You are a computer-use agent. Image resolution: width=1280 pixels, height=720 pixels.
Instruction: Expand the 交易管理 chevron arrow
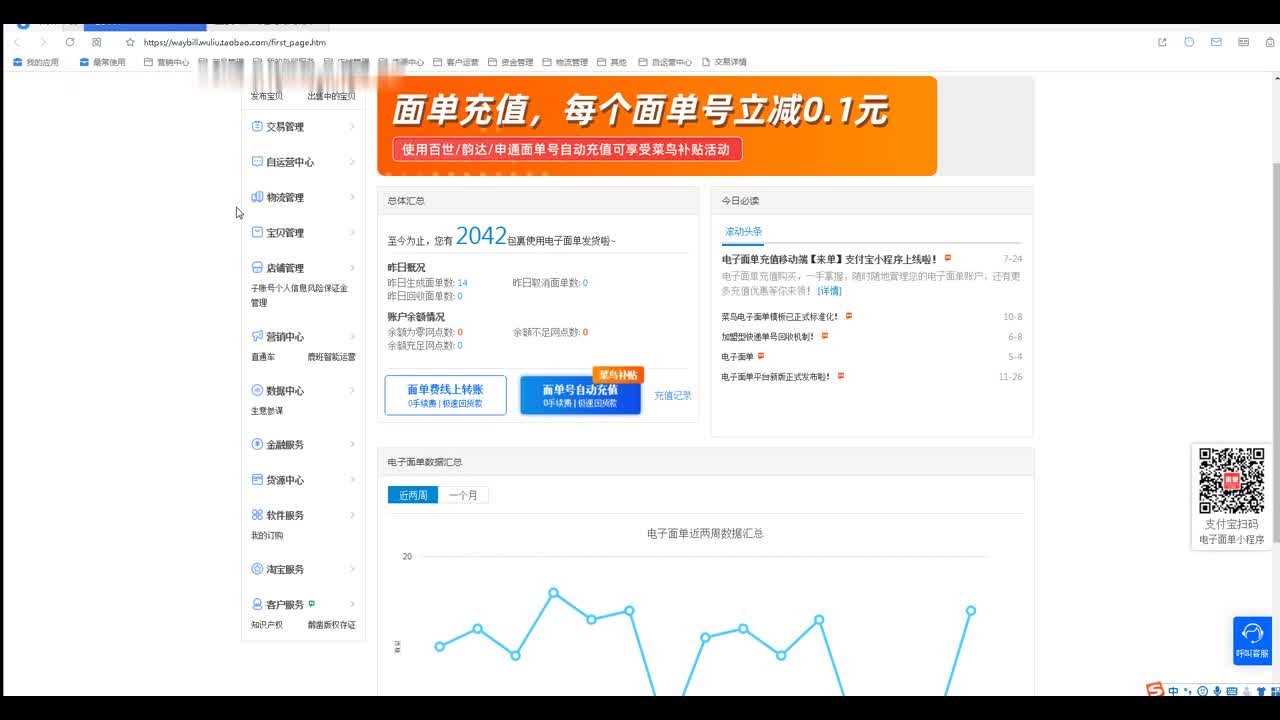click(x=352, y=127)
